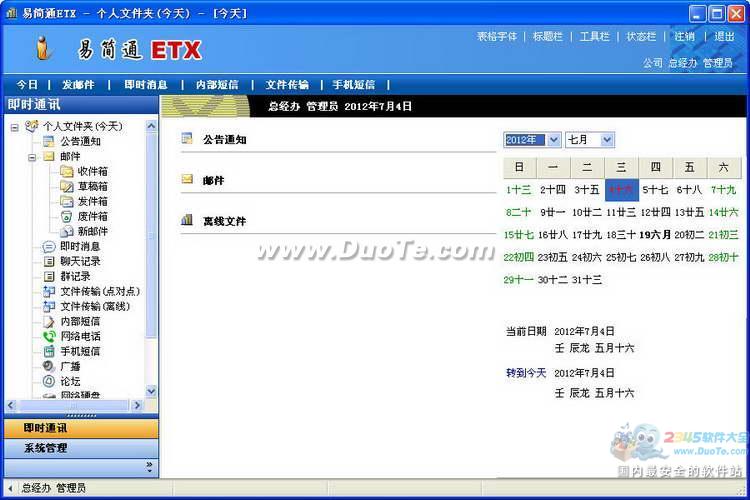Click the 文件传输(点对点) icon
Image resolution: width=750 pixels, height=500 pixels.
tap(49, 291)
